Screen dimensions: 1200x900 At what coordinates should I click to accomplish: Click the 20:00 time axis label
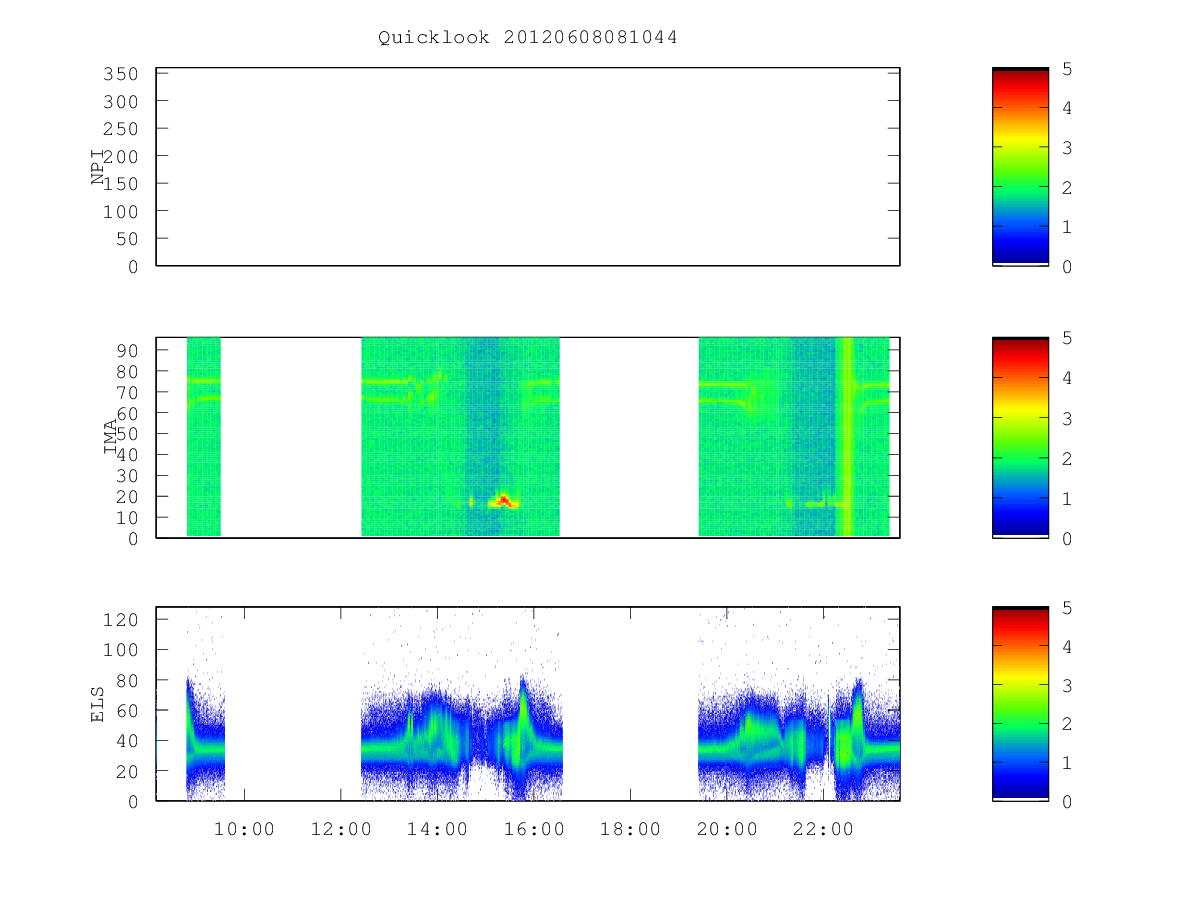(x=728, y=829)
